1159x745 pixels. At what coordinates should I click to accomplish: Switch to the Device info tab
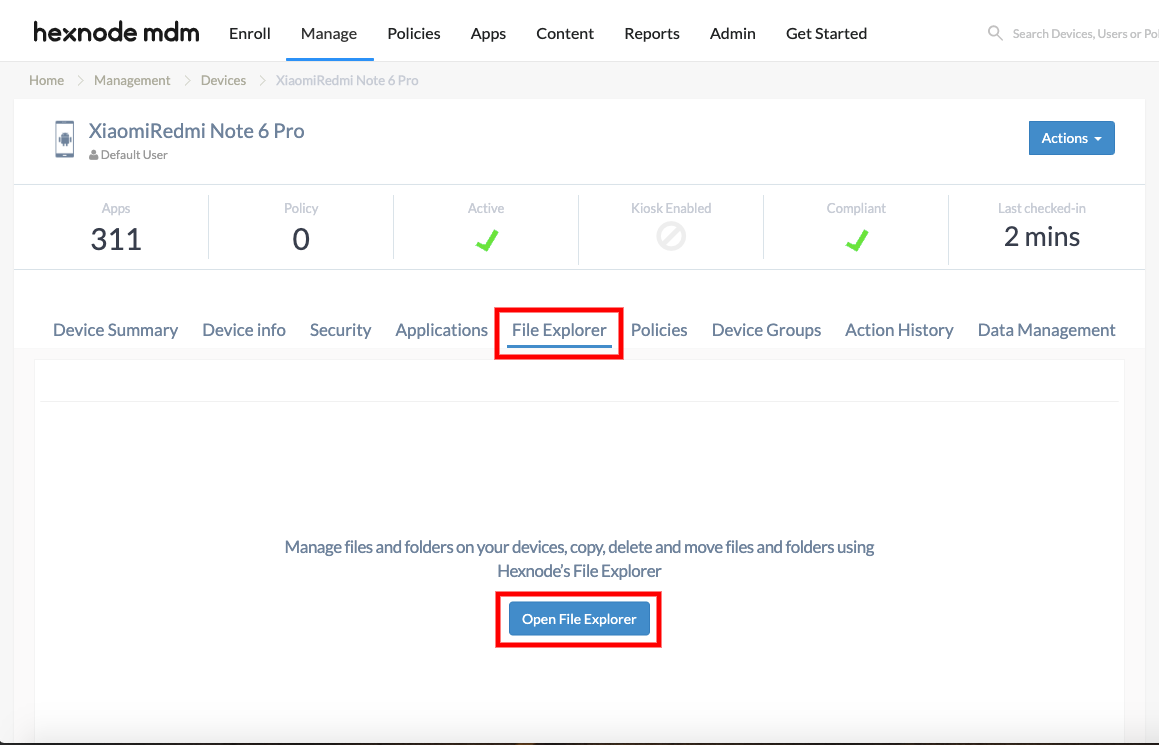[x=244, y=330]
